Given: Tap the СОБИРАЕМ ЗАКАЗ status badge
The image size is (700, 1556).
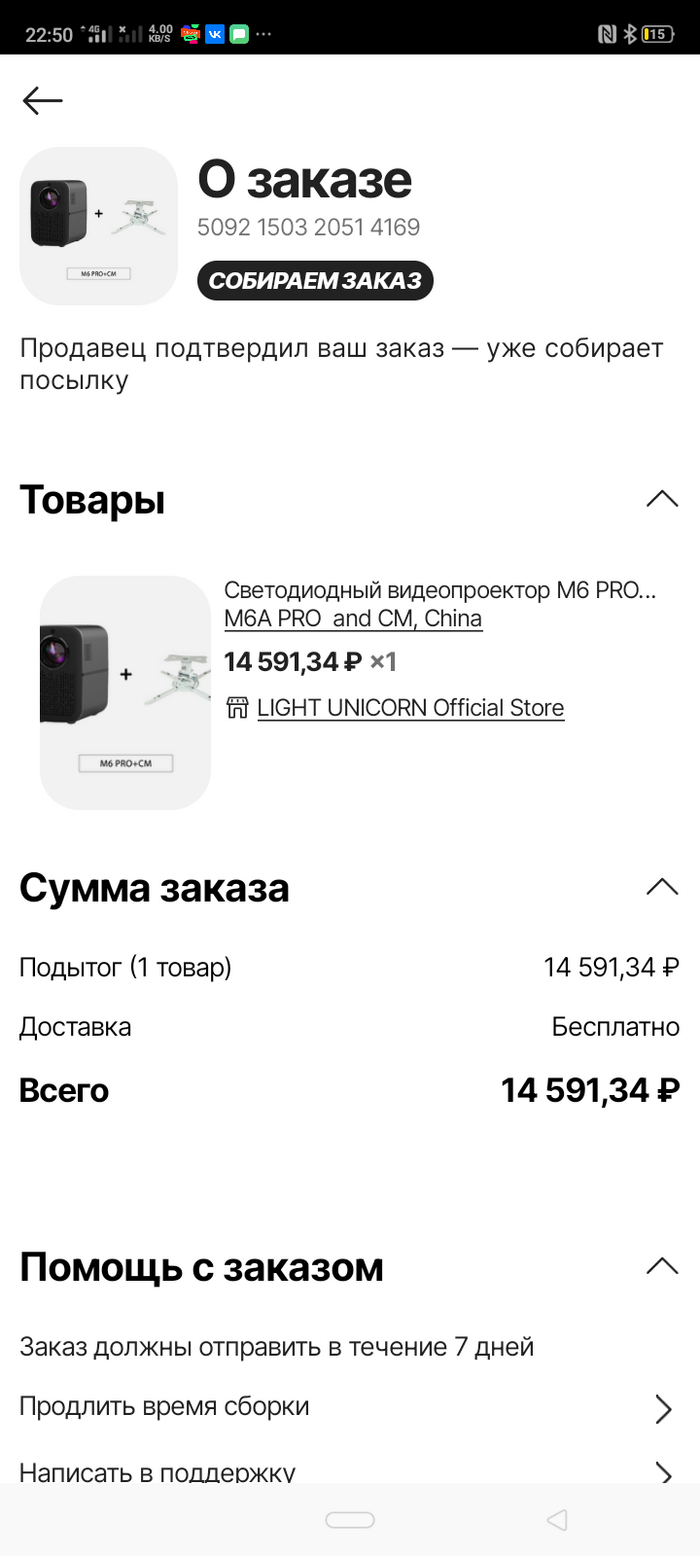Looking at the screenshot, I should (x=315, y=281).
